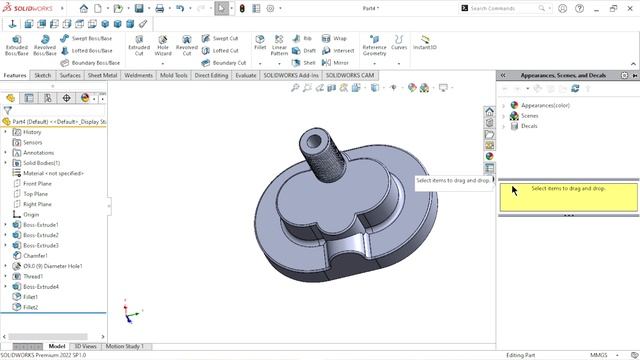Expand the History tree node
The height and width of the screenshot is (360, 640).
[x=6, y=132]
